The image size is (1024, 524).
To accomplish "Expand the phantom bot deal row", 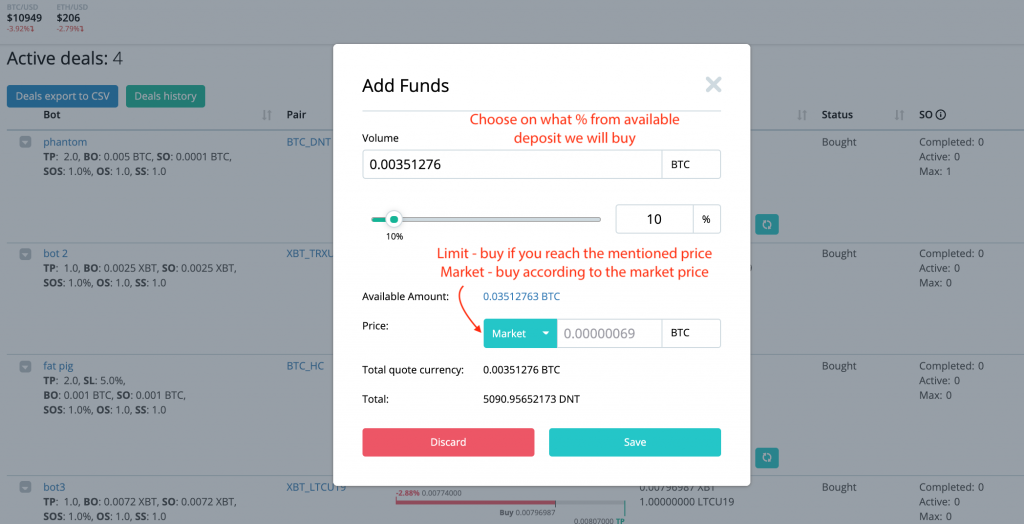I will 25,143.
